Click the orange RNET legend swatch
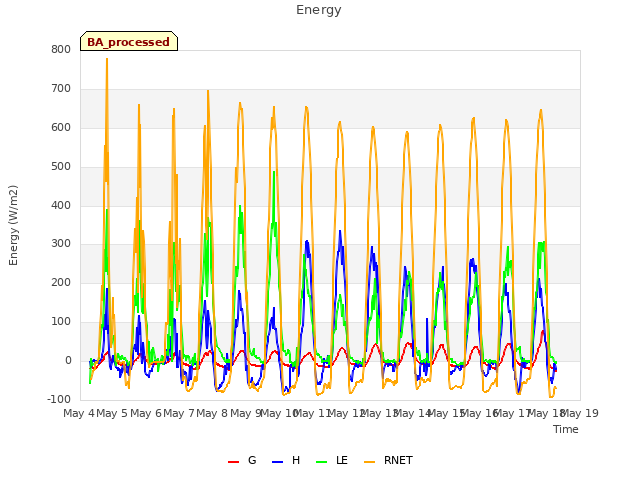Image resolution: width=640 pixels, height=480 pixels. pos(369,462)
